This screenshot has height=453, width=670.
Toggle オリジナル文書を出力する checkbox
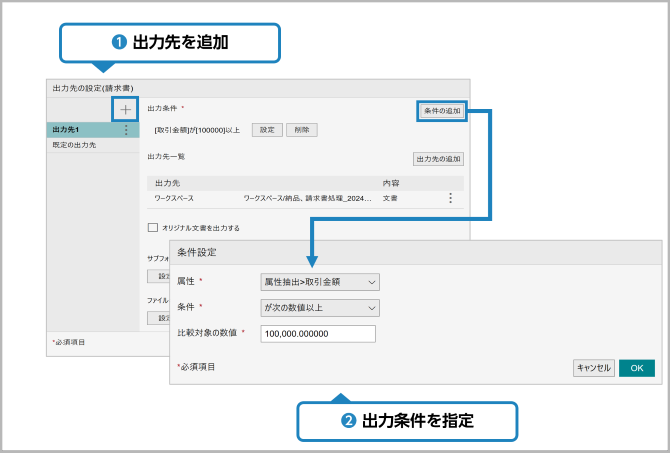pos(153,227)
